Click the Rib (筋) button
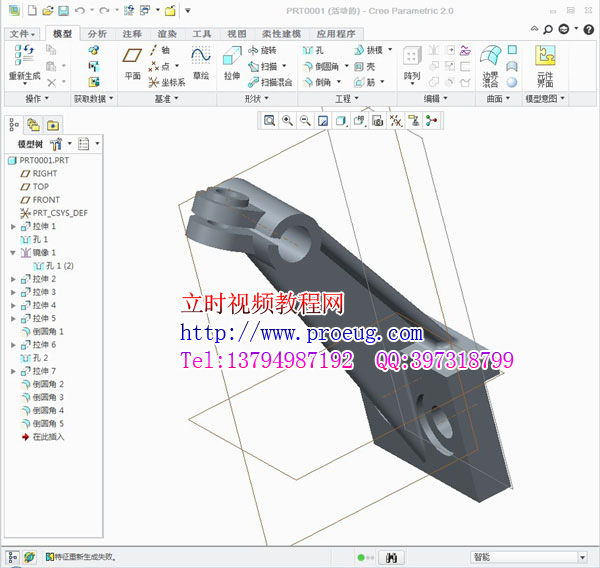The height and width of the screenshot is (568, 600). point(364,82)
